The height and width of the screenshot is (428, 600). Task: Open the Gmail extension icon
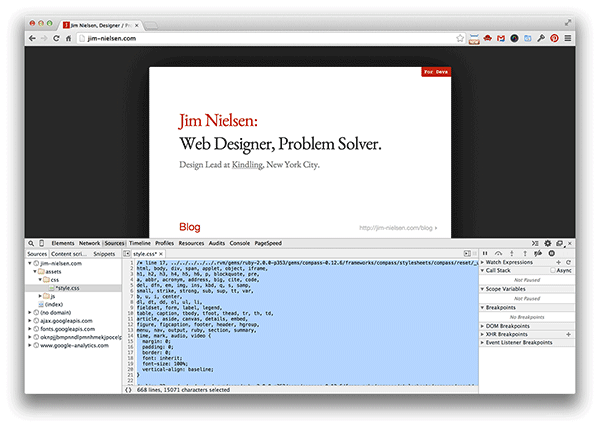coord(501,38)
